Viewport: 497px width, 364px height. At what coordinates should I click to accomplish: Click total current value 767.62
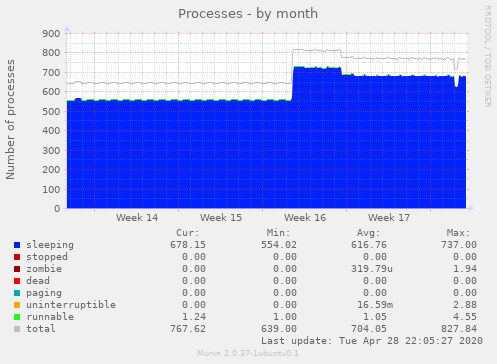click(188, 329)
